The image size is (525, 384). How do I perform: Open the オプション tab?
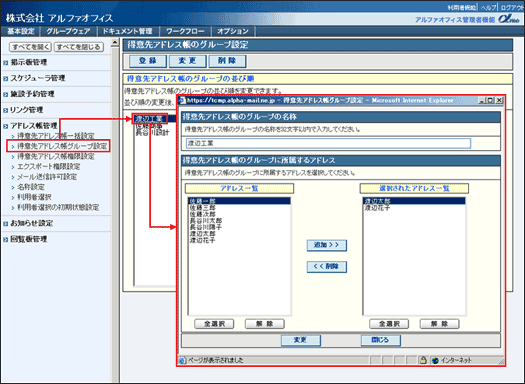pyautogui.click(x=233, y=31)
